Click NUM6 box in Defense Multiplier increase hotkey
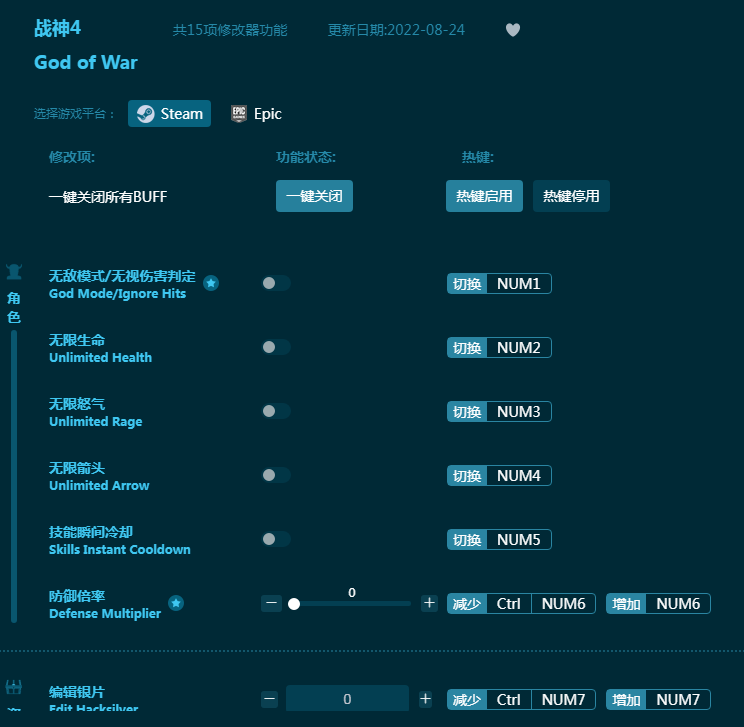The height and width of the screenshot is (727, 744). click(x=678, y=604)
